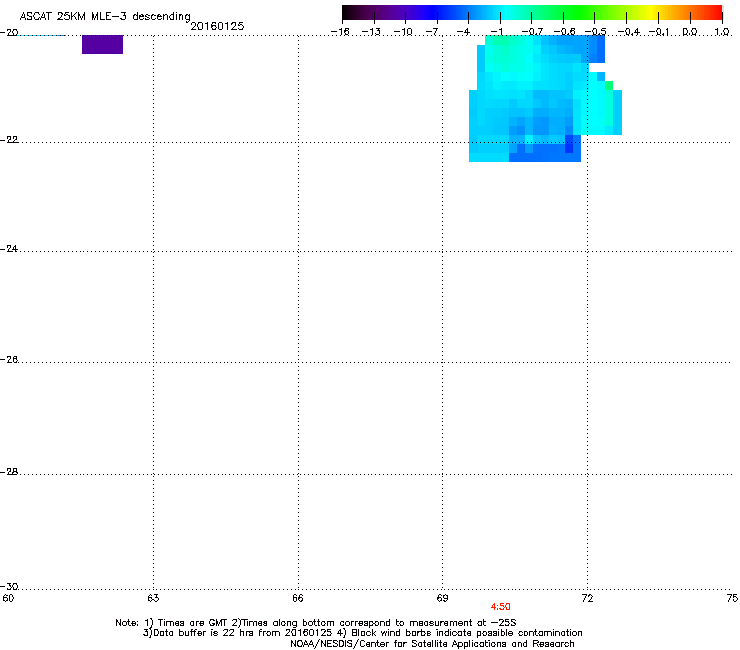740x650 pixels.
Task: Click the purple rectangle near longitude 62
Action: [x=102, y=44]
